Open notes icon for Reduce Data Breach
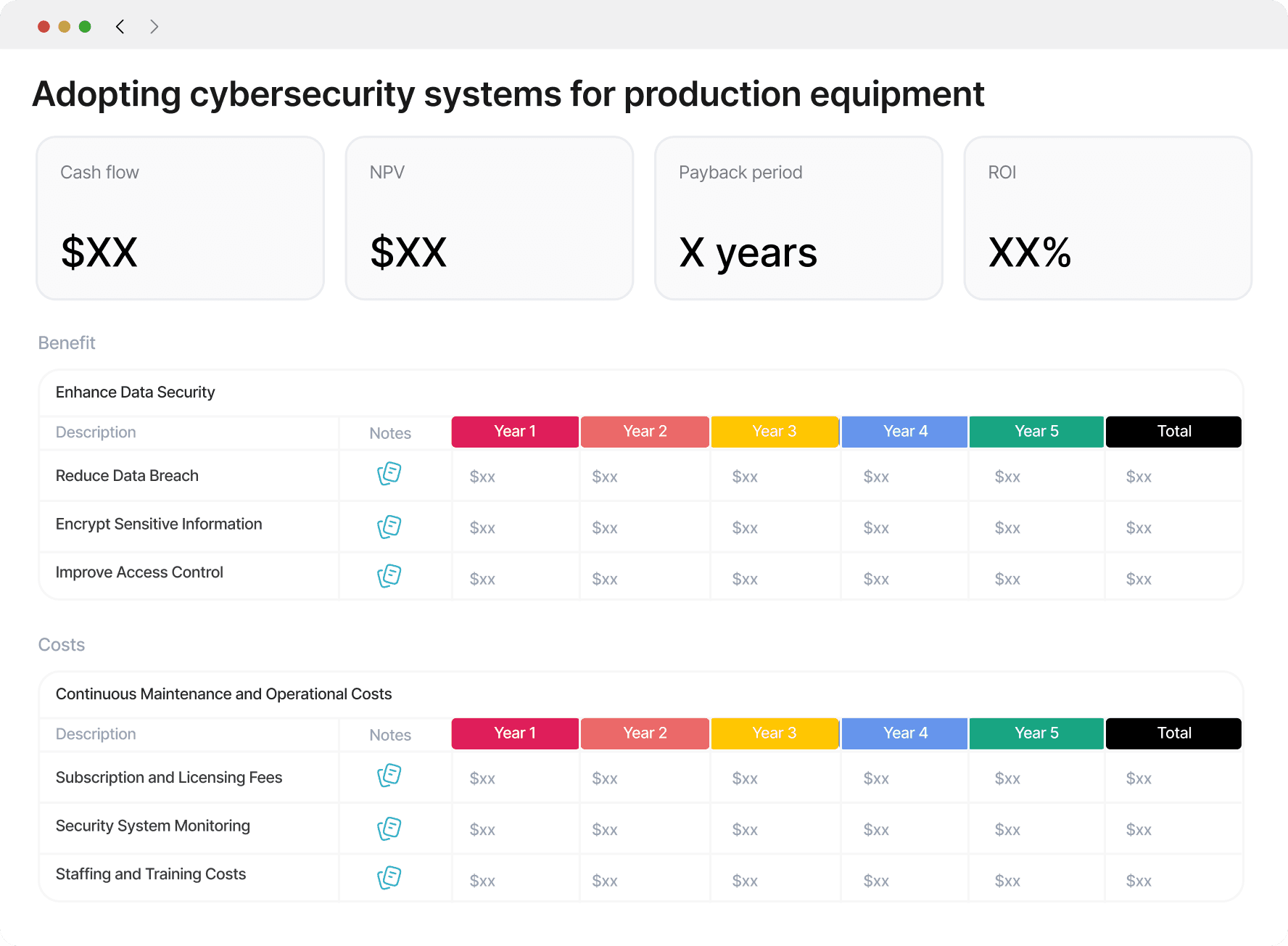 pos(389,474)
